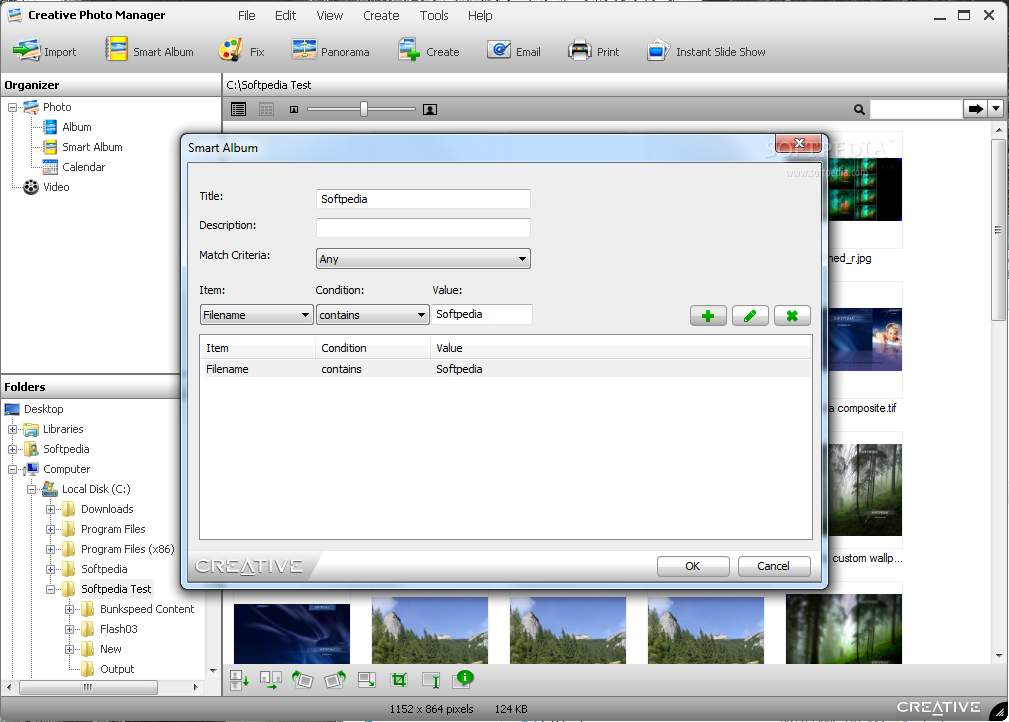
Task: Click the forest custom wallpaper thumbnail
Action: pyautogui.click(x=865, y=490)
